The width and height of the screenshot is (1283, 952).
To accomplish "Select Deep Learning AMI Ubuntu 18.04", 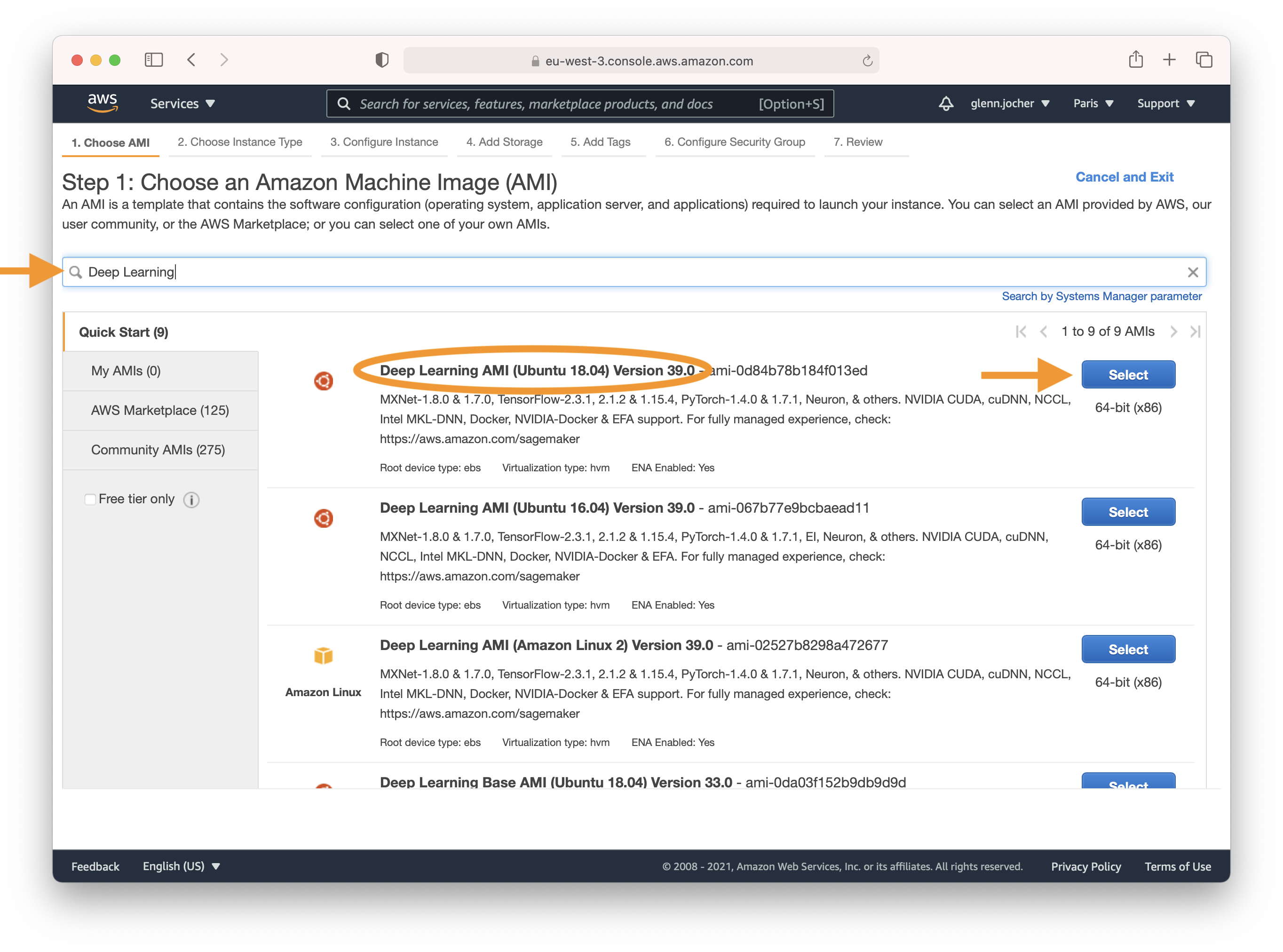I will point(1127,374).
